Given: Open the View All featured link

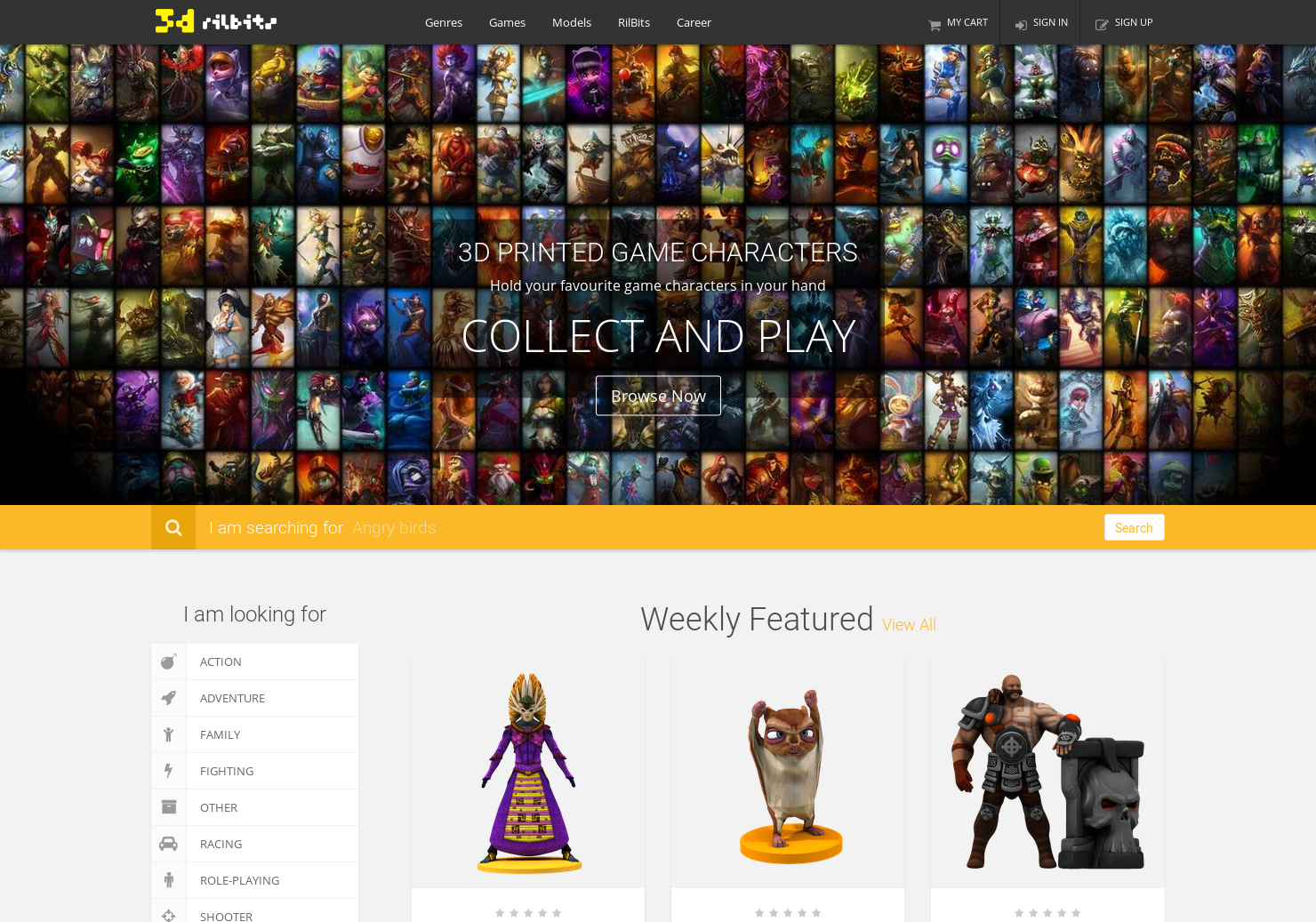Looking at the screenshot, I should [x=909, y=625].
